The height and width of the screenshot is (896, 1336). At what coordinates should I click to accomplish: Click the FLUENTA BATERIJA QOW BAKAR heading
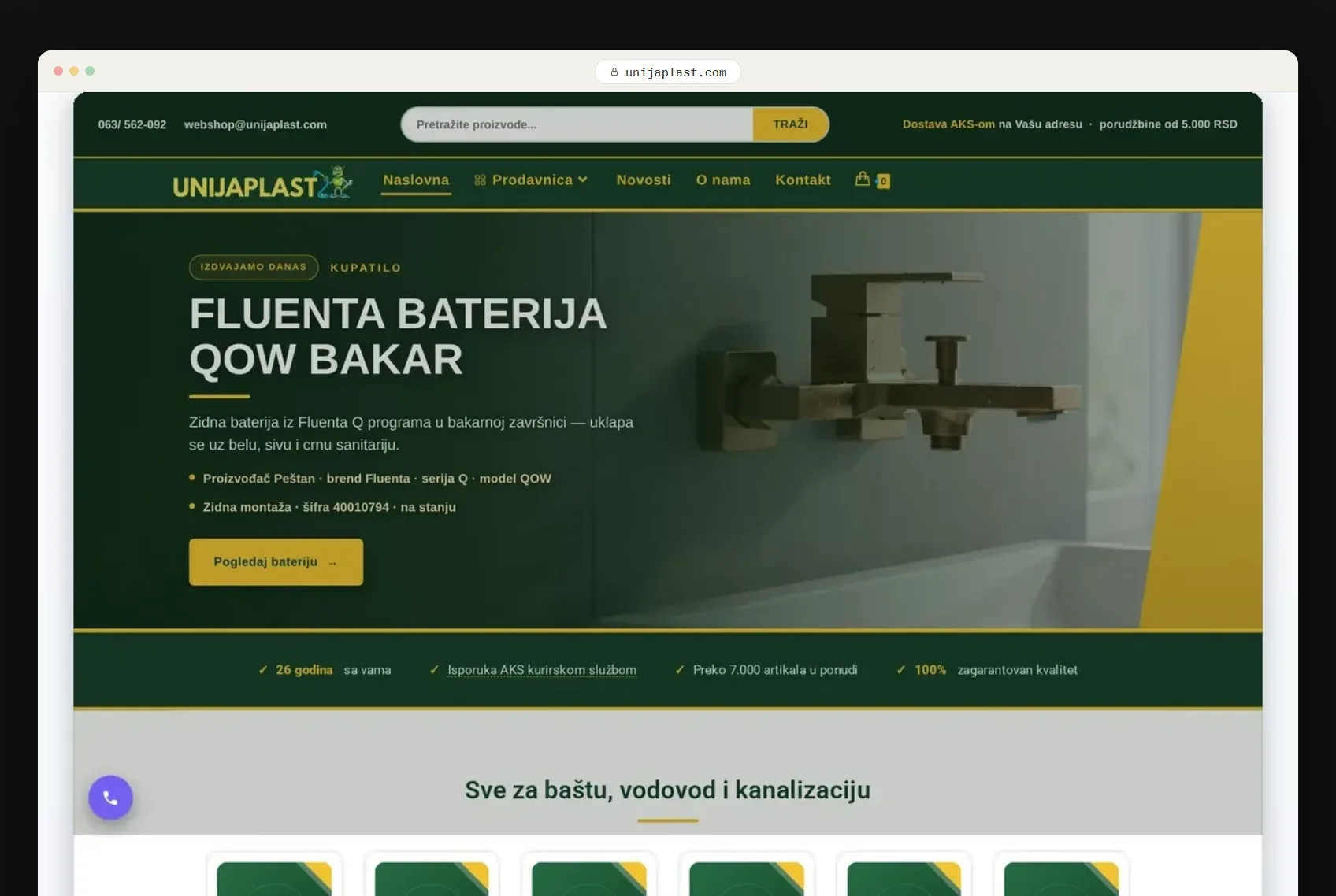[398, 336]
